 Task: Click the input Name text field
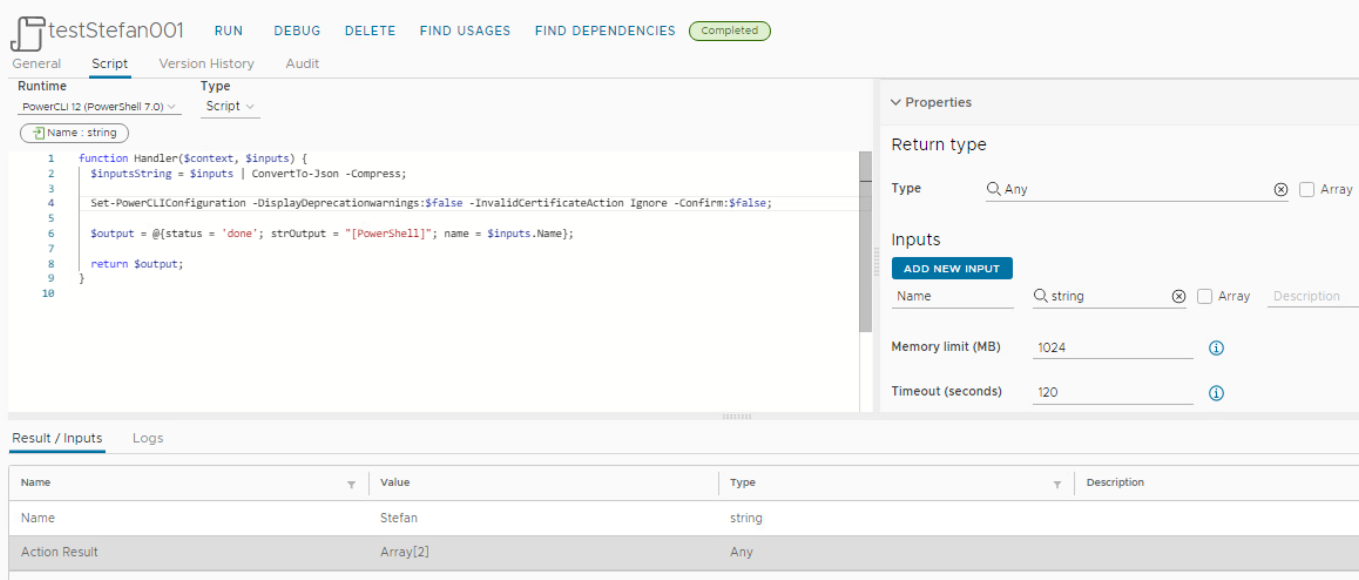(952, 296)
